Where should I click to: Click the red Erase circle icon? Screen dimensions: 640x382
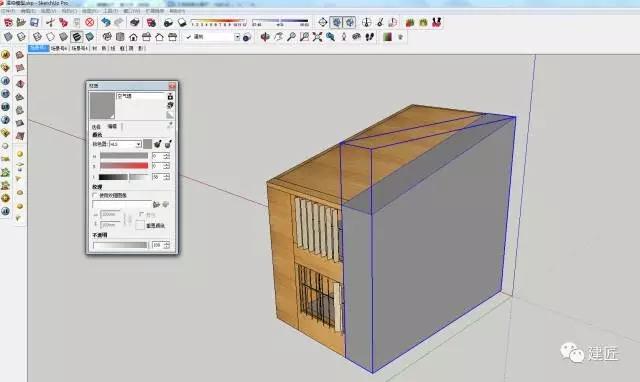[90, 22]
